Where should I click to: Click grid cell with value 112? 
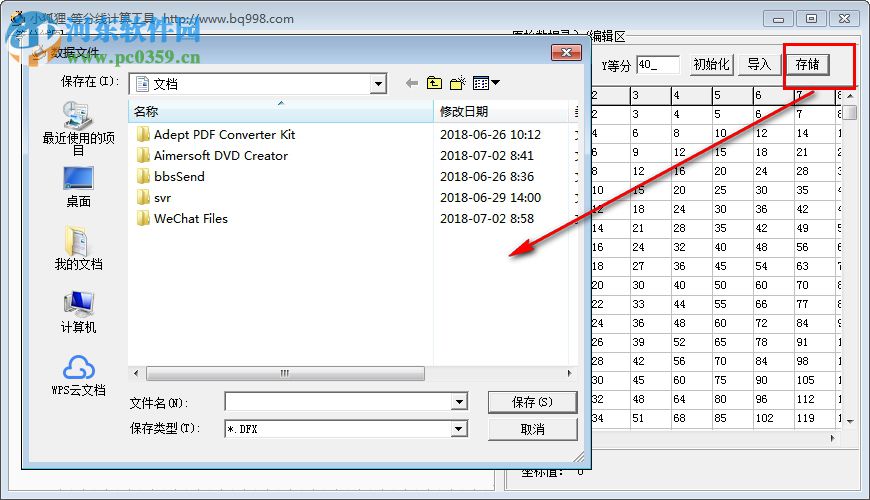(x=814, y=399)
